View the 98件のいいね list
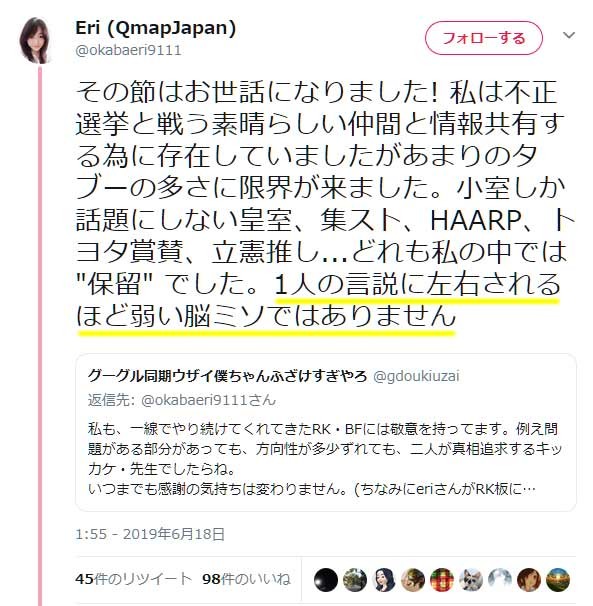The height and width of the screenshot is (606, 593). coord(246,579)
